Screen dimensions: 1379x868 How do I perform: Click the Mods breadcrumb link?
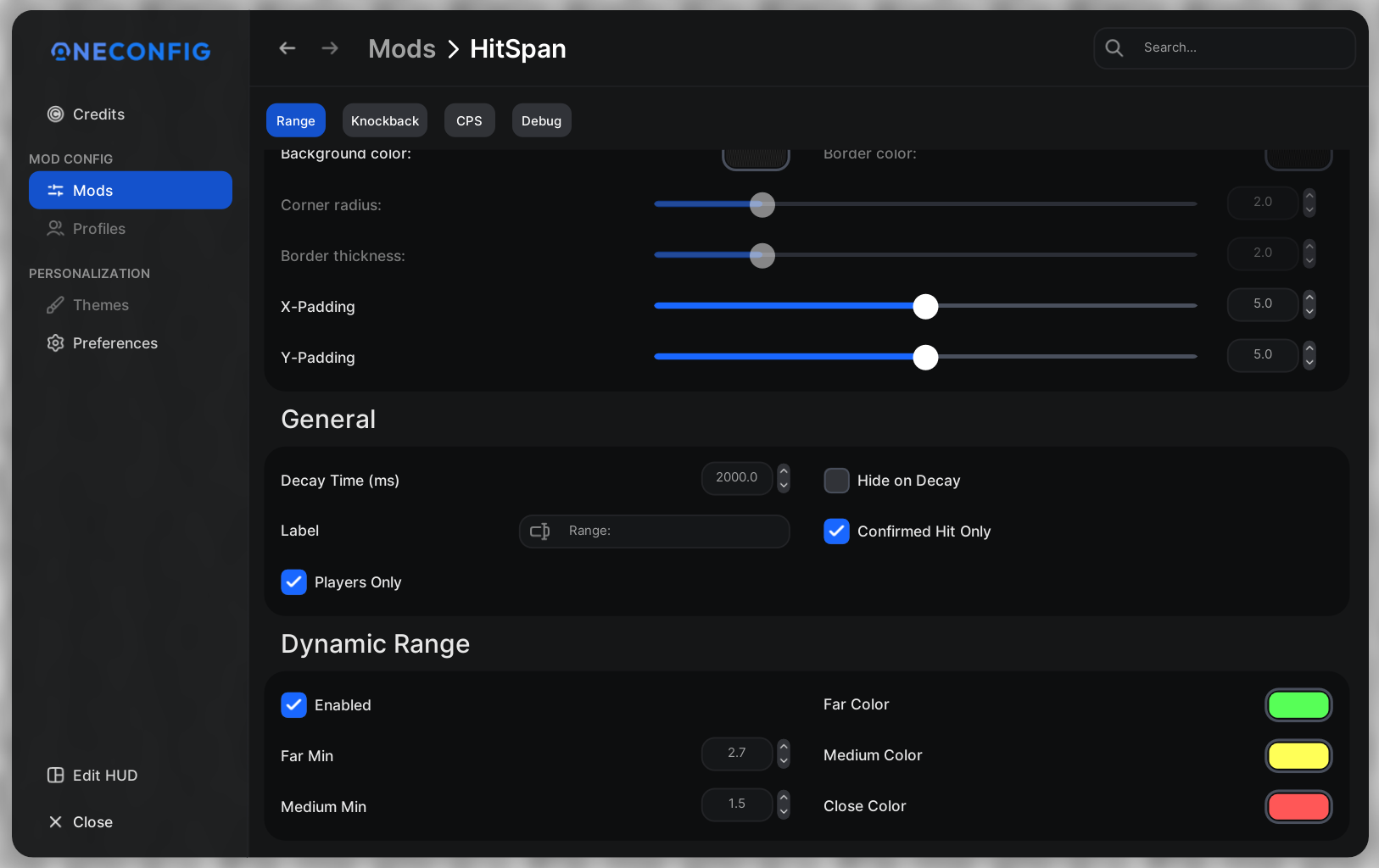coord(402,49)
